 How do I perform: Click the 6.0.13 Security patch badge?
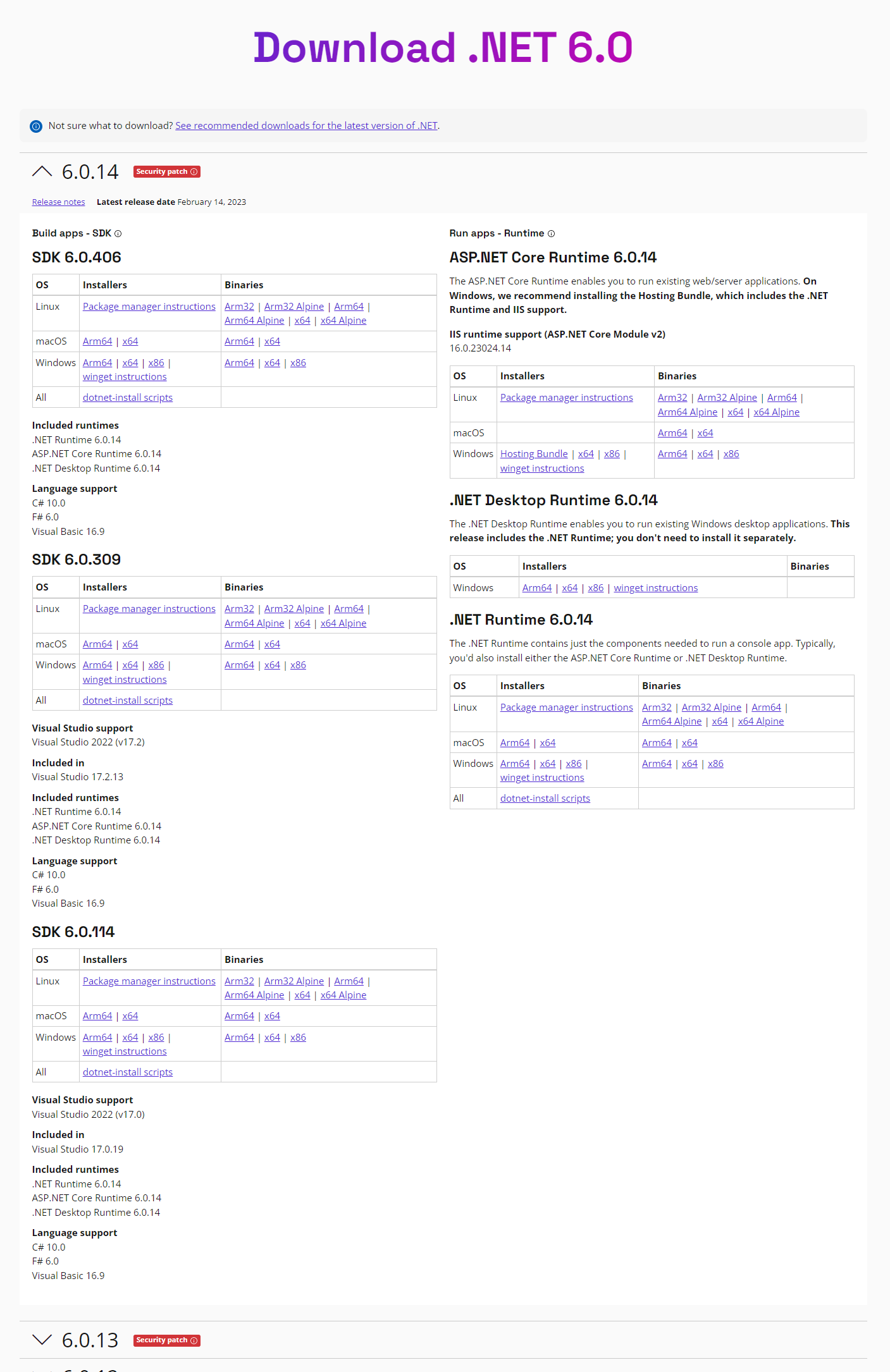(x=167, y=1340)
